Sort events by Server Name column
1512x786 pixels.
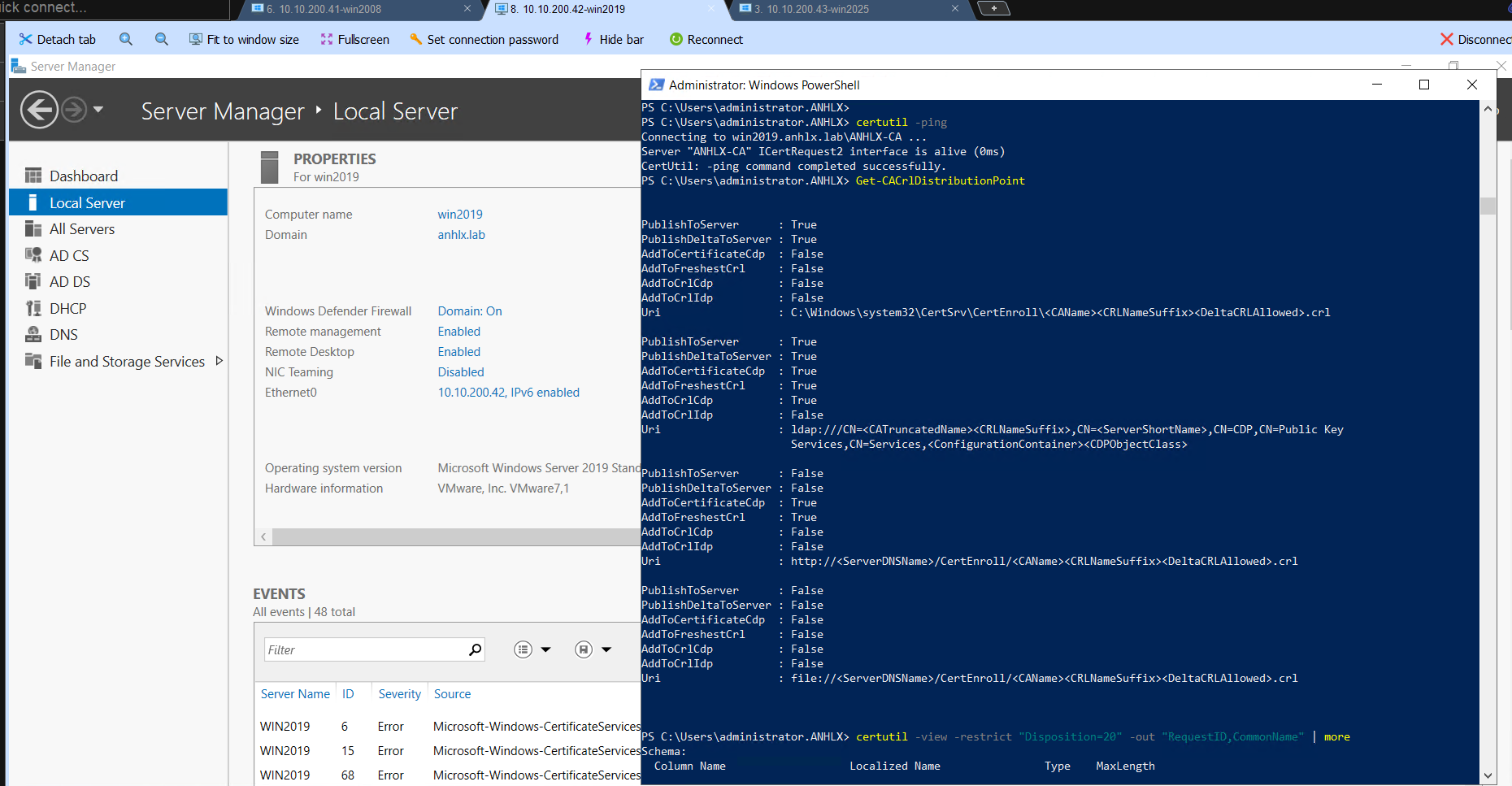tap(295, 694)
